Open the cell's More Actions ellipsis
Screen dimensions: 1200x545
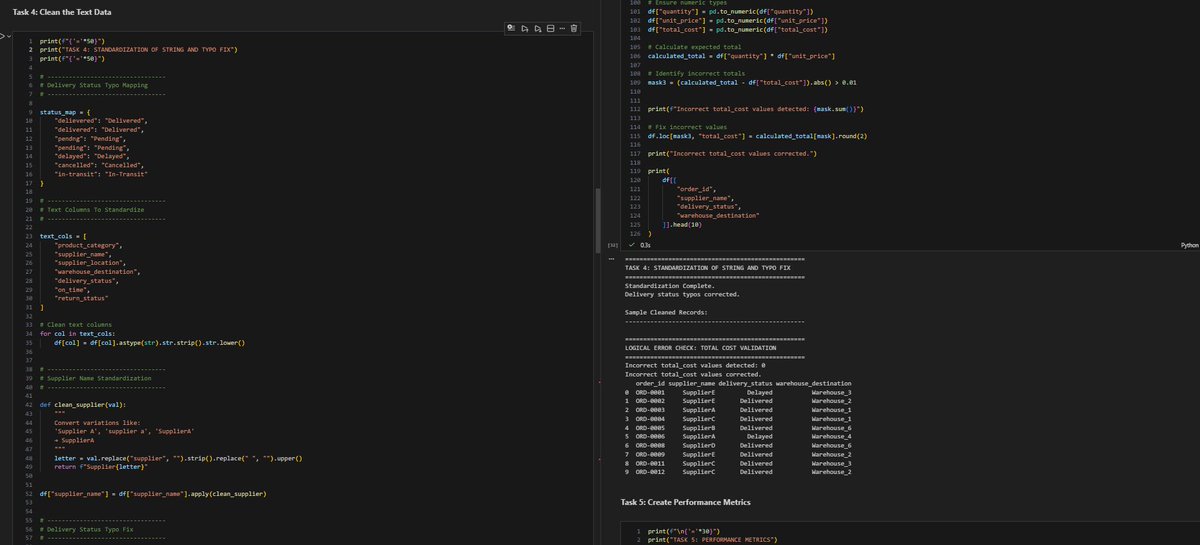tap(562, 28)
